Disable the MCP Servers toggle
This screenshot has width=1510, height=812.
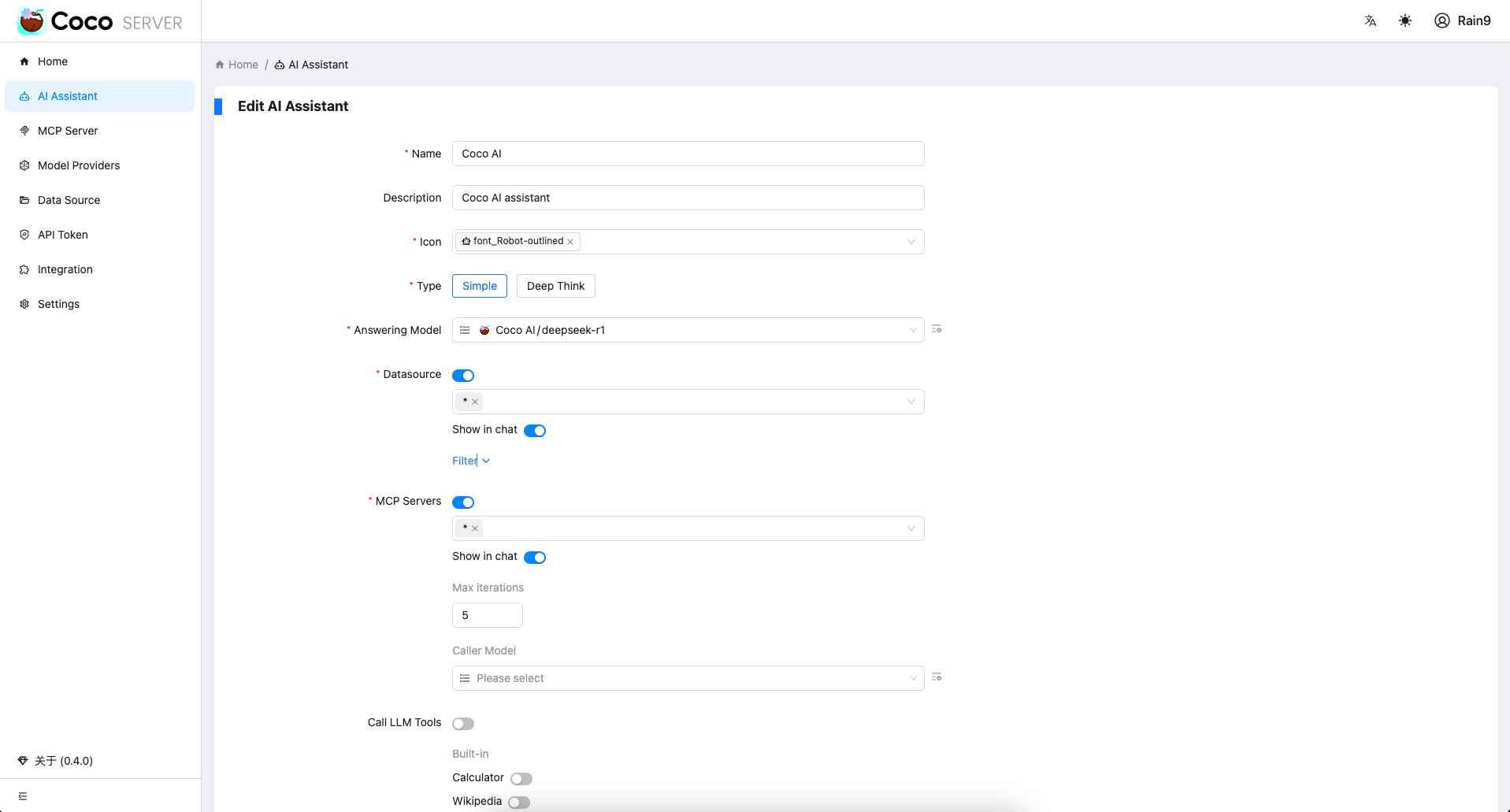[x=463, y=502]
